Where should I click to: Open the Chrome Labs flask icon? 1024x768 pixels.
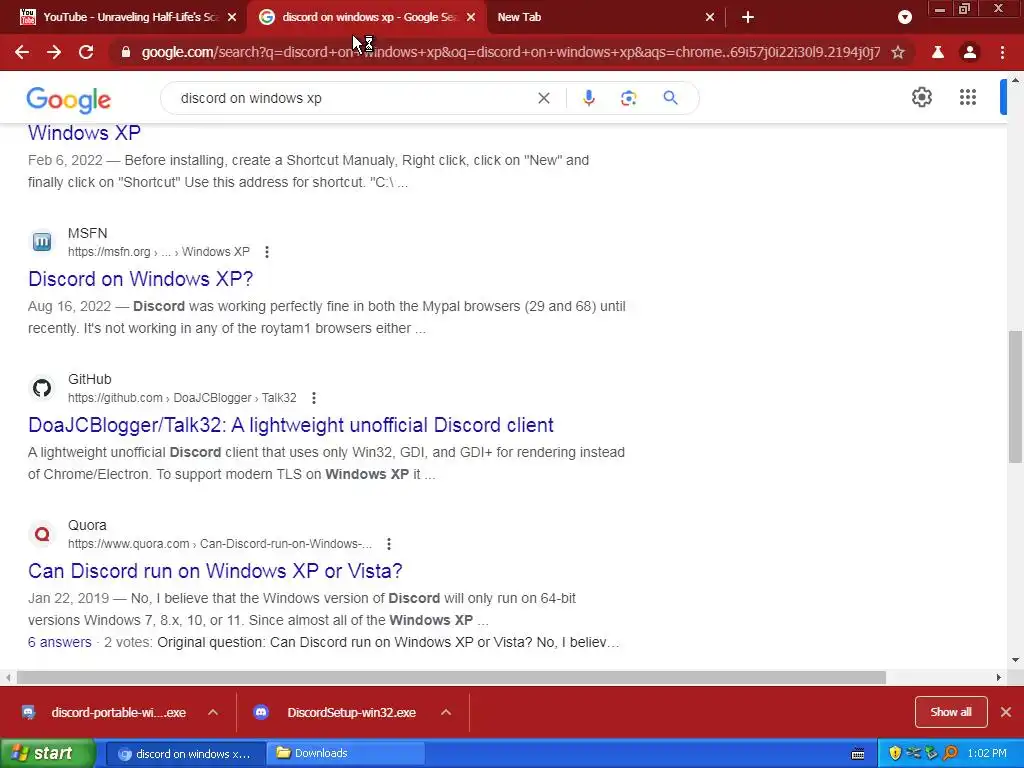click(x=938, y=52)
